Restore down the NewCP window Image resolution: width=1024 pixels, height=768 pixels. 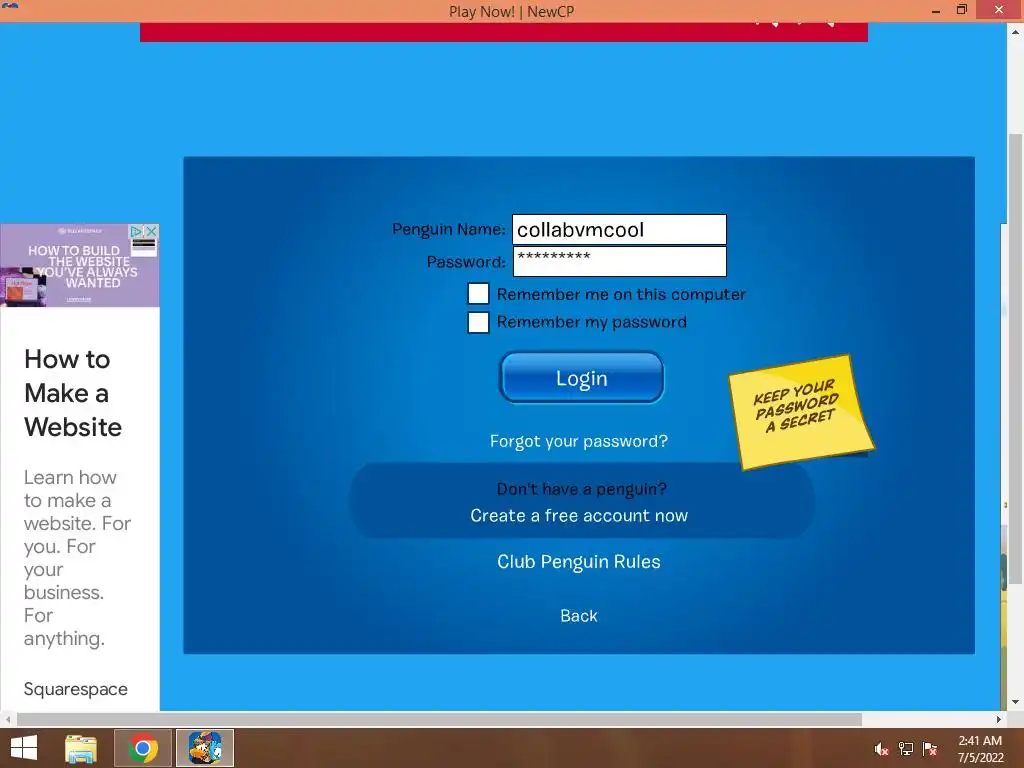(961, 10)
